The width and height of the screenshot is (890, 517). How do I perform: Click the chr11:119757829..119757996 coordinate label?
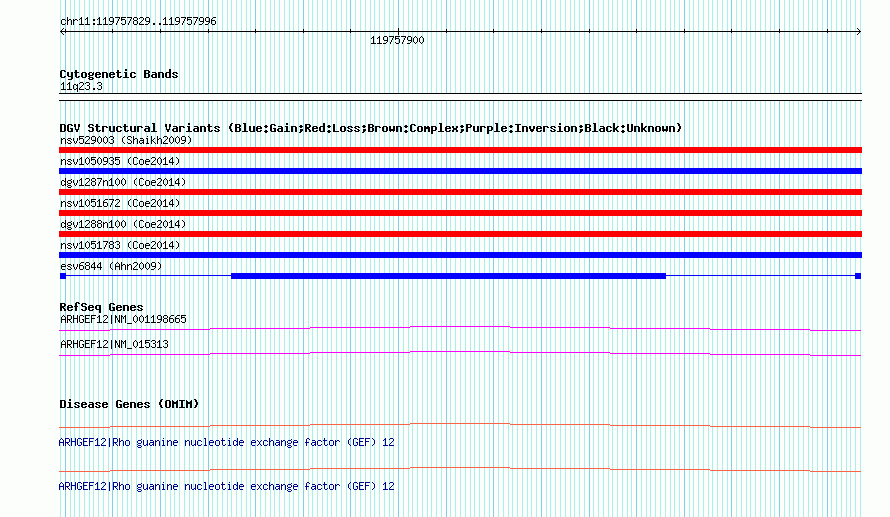coord(138,22)
